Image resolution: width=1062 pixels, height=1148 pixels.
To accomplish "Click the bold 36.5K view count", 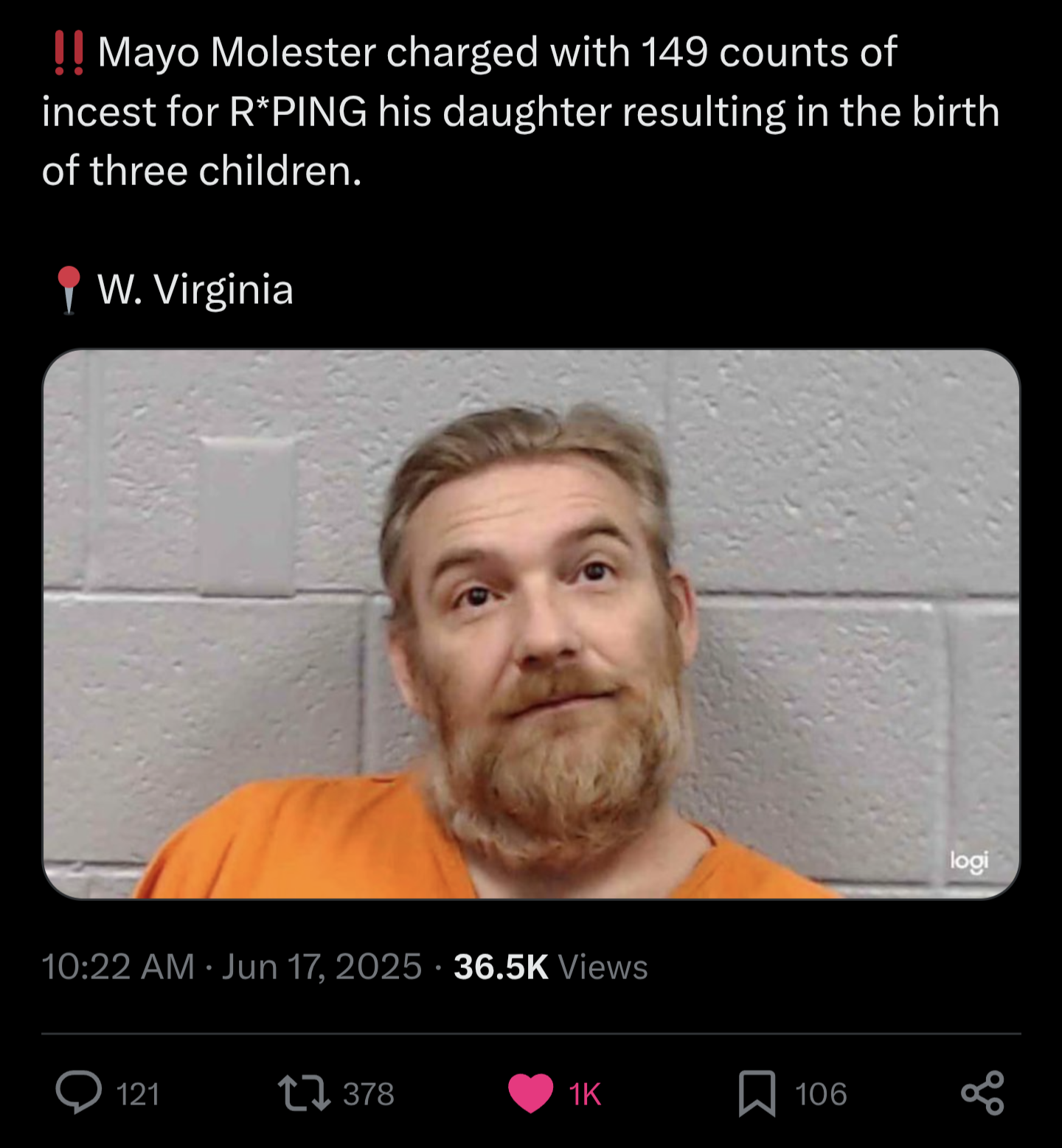I will [x=501, y=967].
